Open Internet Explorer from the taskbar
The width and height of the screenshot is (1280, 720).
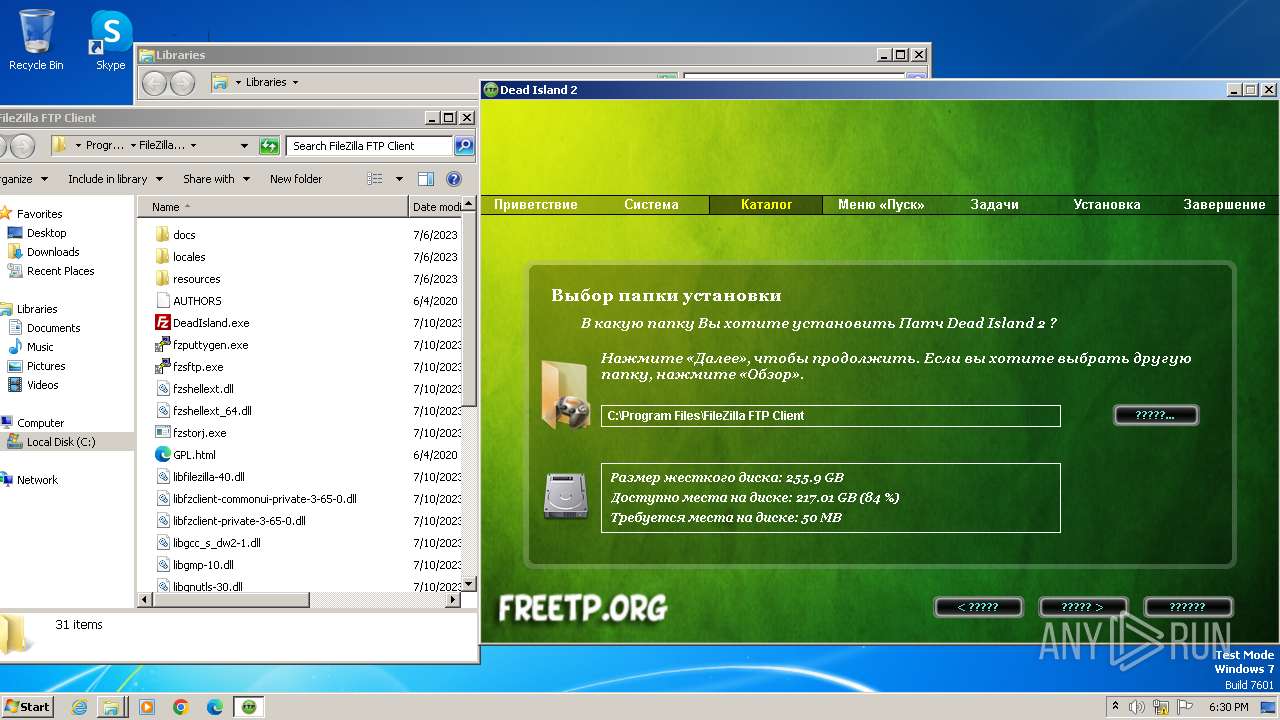[79, 707]
